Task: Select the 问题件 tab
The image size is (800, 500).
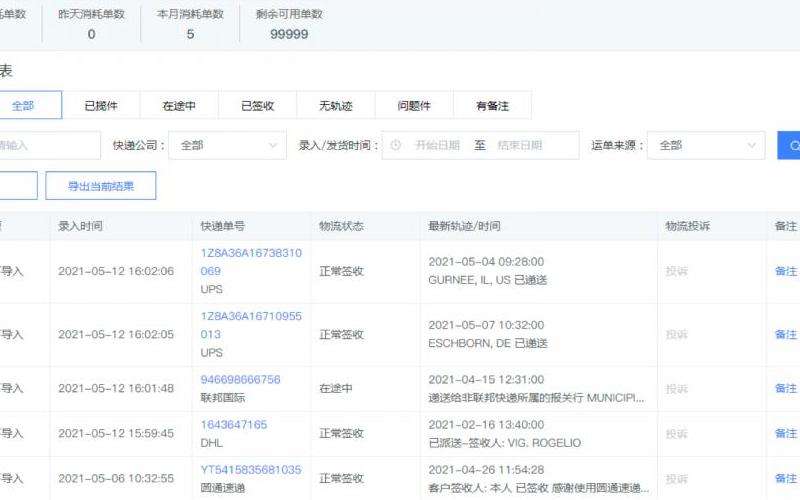Action: tap(413, 105)
